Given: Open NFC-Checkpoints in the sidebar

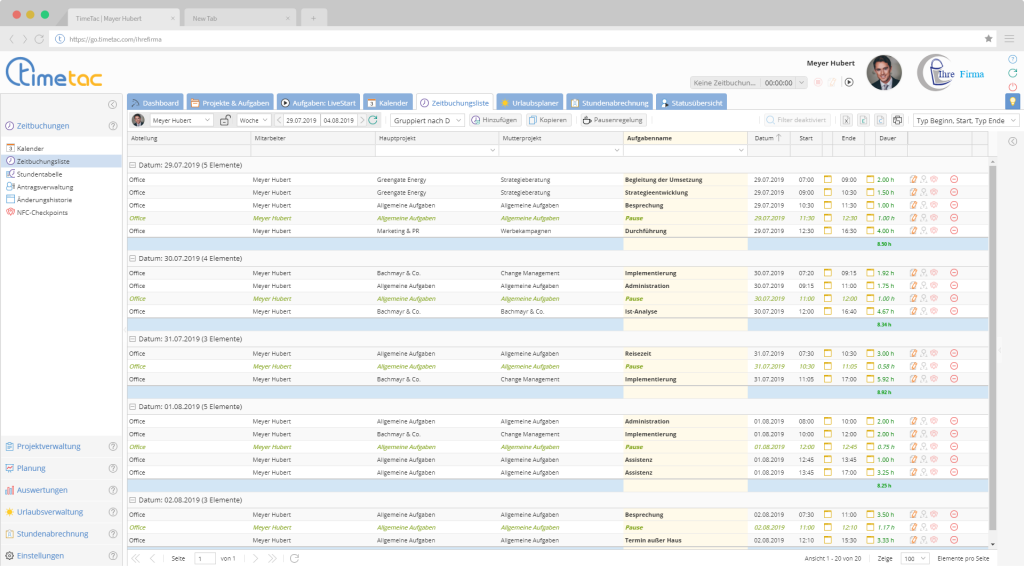Looking at the screenshot, I should pyautogui.click(x=41, y=213).
